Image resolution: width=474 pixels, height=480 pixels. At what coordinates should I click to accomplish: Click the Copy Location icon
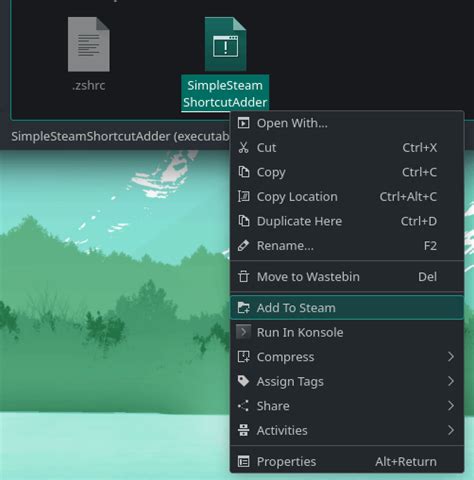coord(243,196)
